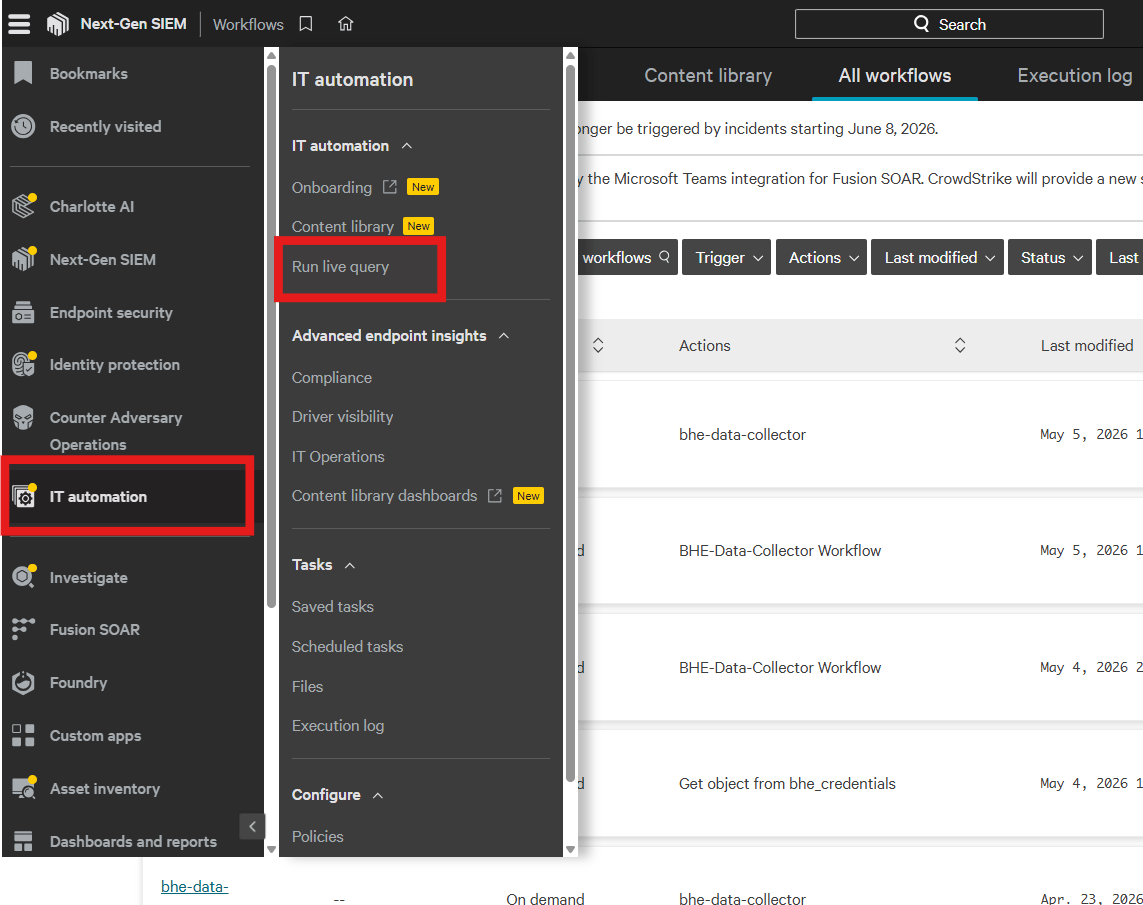
Task: Collapse the Tasks section
Action: point(350,565)
